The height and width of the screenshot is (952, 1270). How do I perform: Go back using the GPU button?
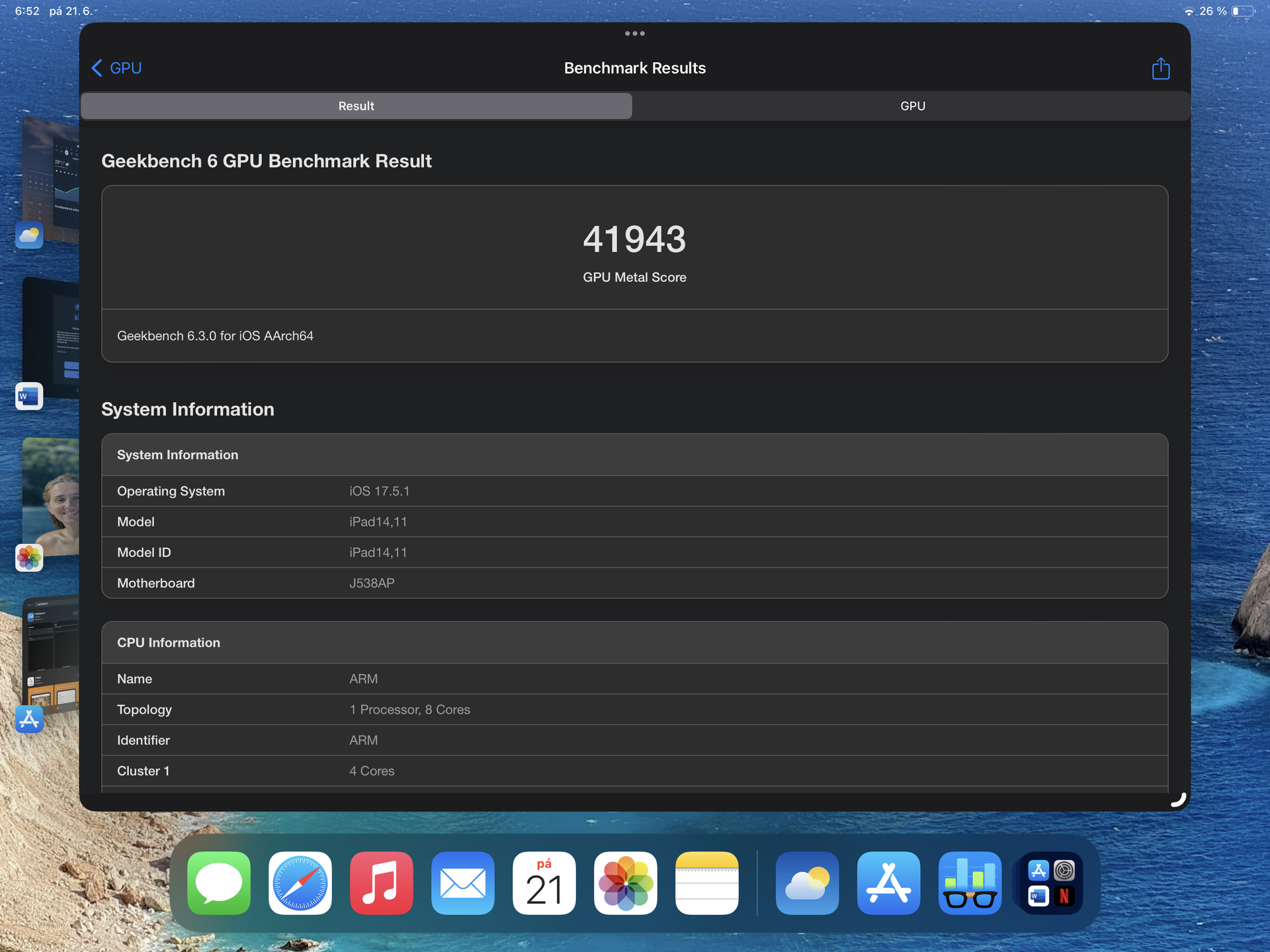(x=116, y=67)
